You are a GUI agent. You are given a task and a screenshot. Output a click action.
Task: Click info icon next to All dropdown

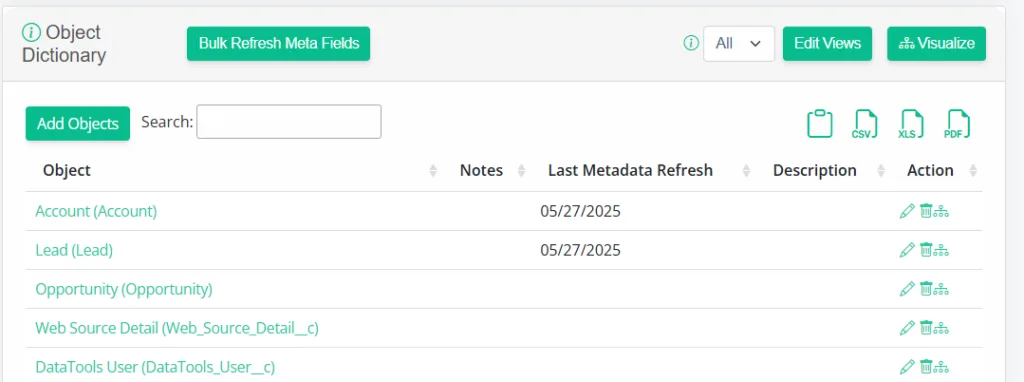pos(691,43)
